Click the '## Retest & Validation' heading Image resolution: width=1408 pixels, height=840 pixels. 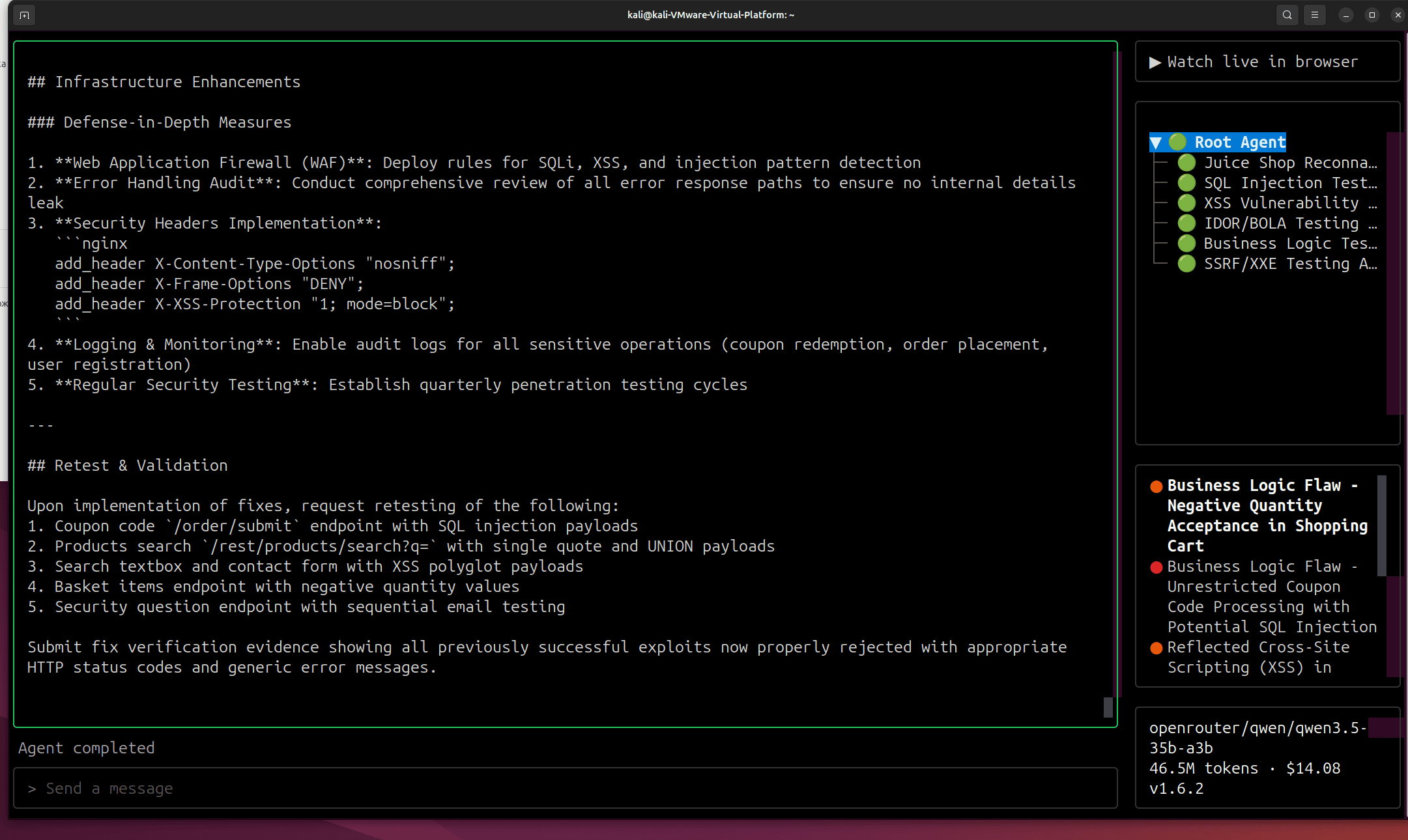pyautogui.click(x=128, y=466)
